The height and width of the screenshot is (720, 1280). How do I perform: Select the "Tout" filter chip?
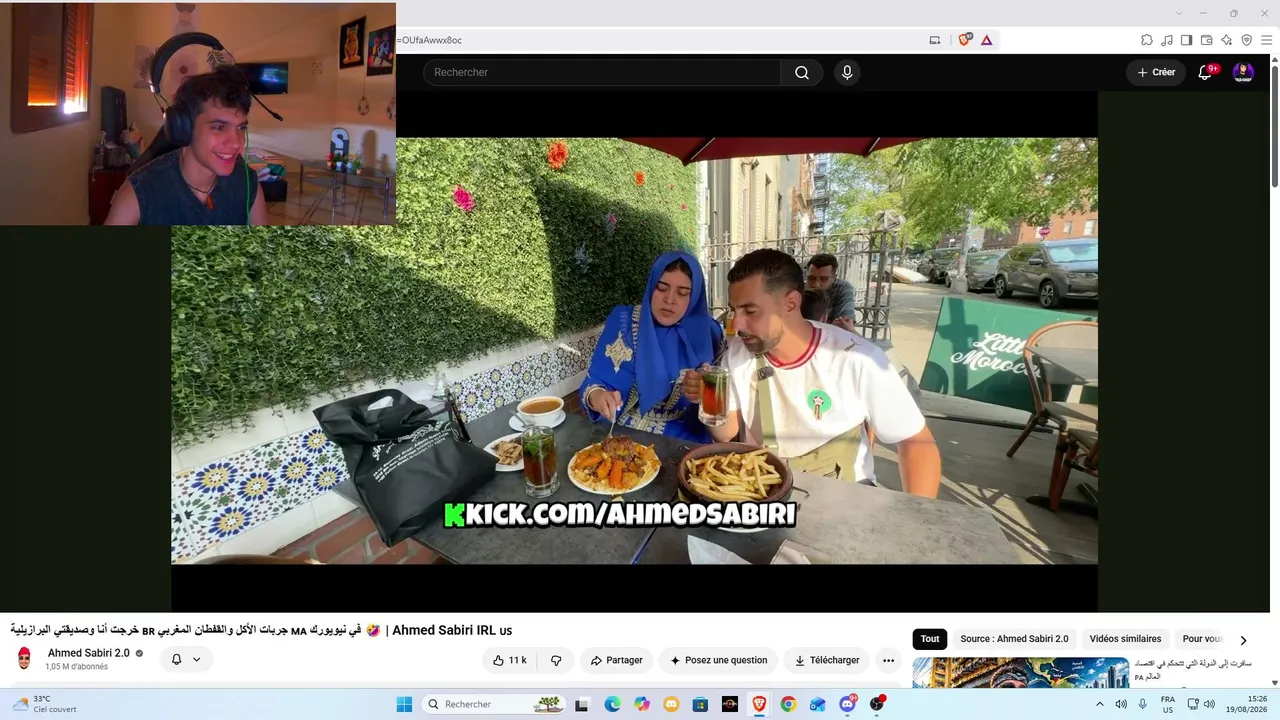[x=930, y=639]
